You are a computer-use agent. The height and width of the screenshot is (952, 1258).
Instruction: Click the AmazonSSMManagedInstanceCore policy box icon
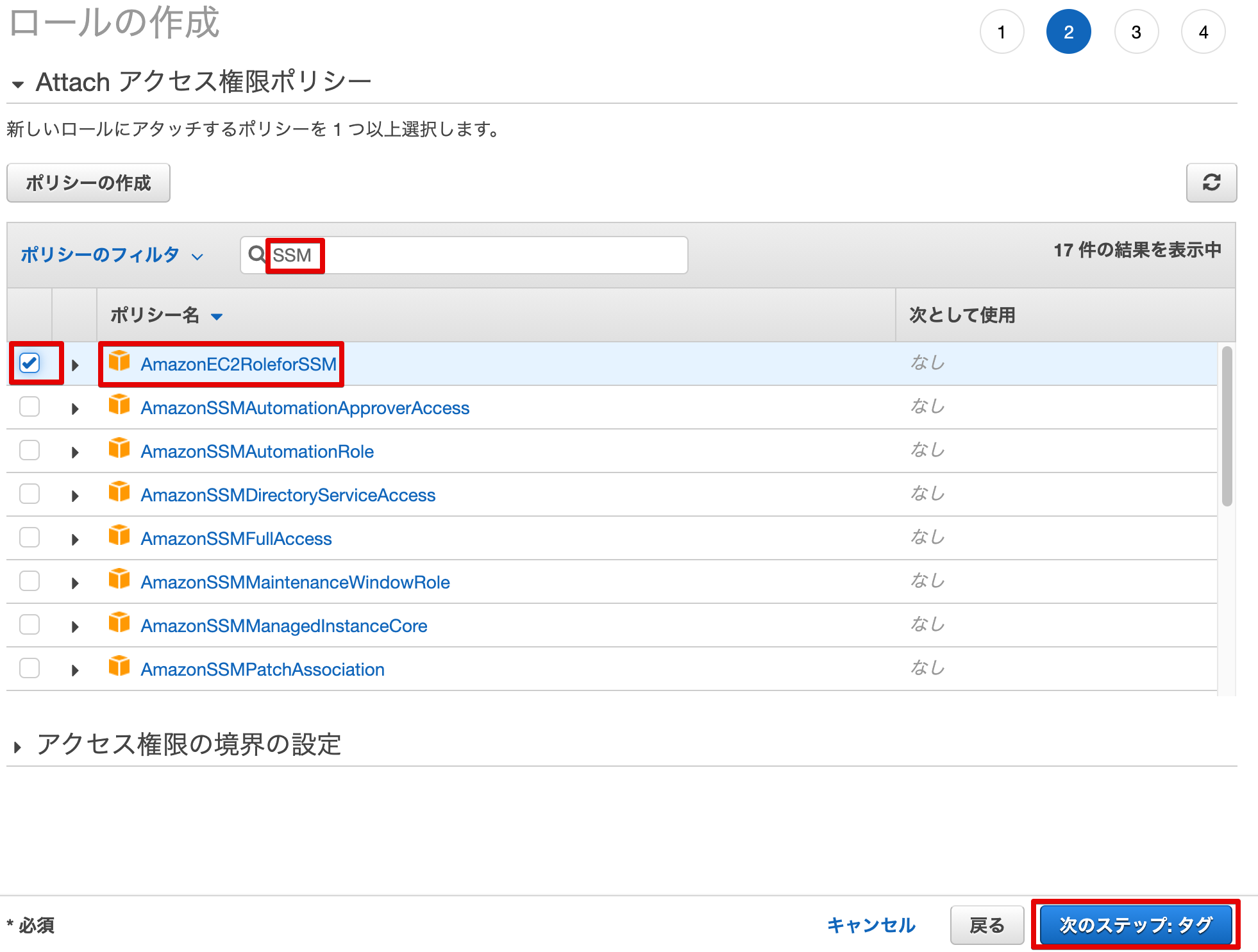119,623
